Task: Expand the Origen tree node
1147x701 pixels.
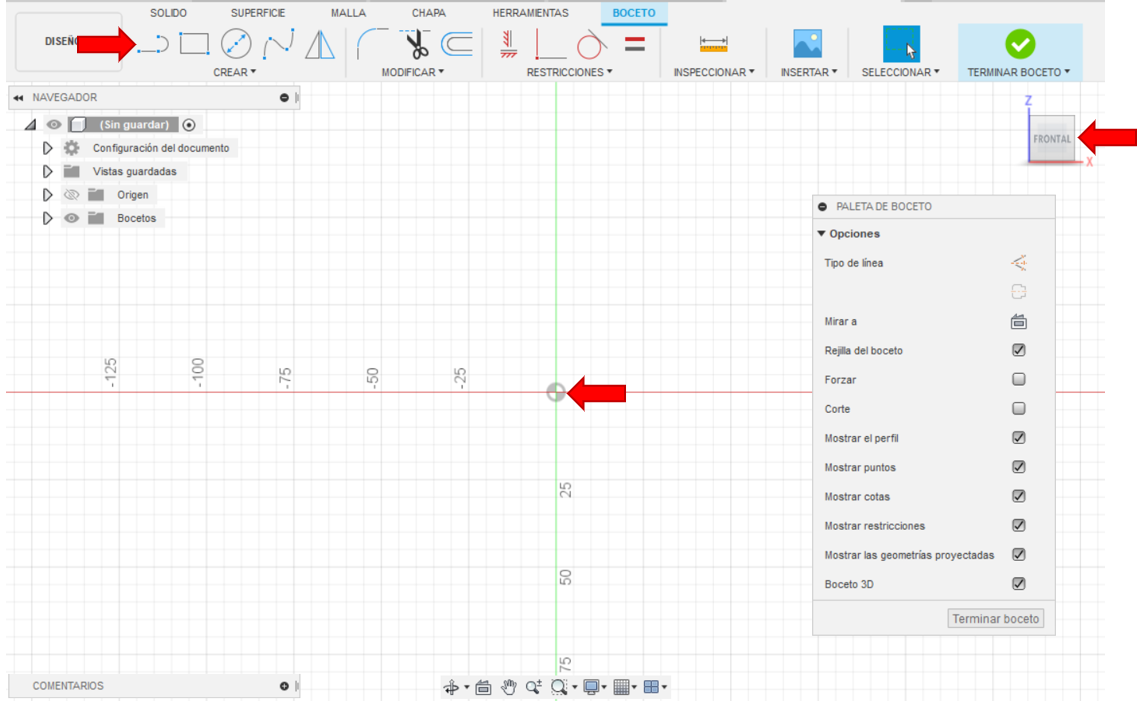Action: pyautogui.click(x=48, y=195)
